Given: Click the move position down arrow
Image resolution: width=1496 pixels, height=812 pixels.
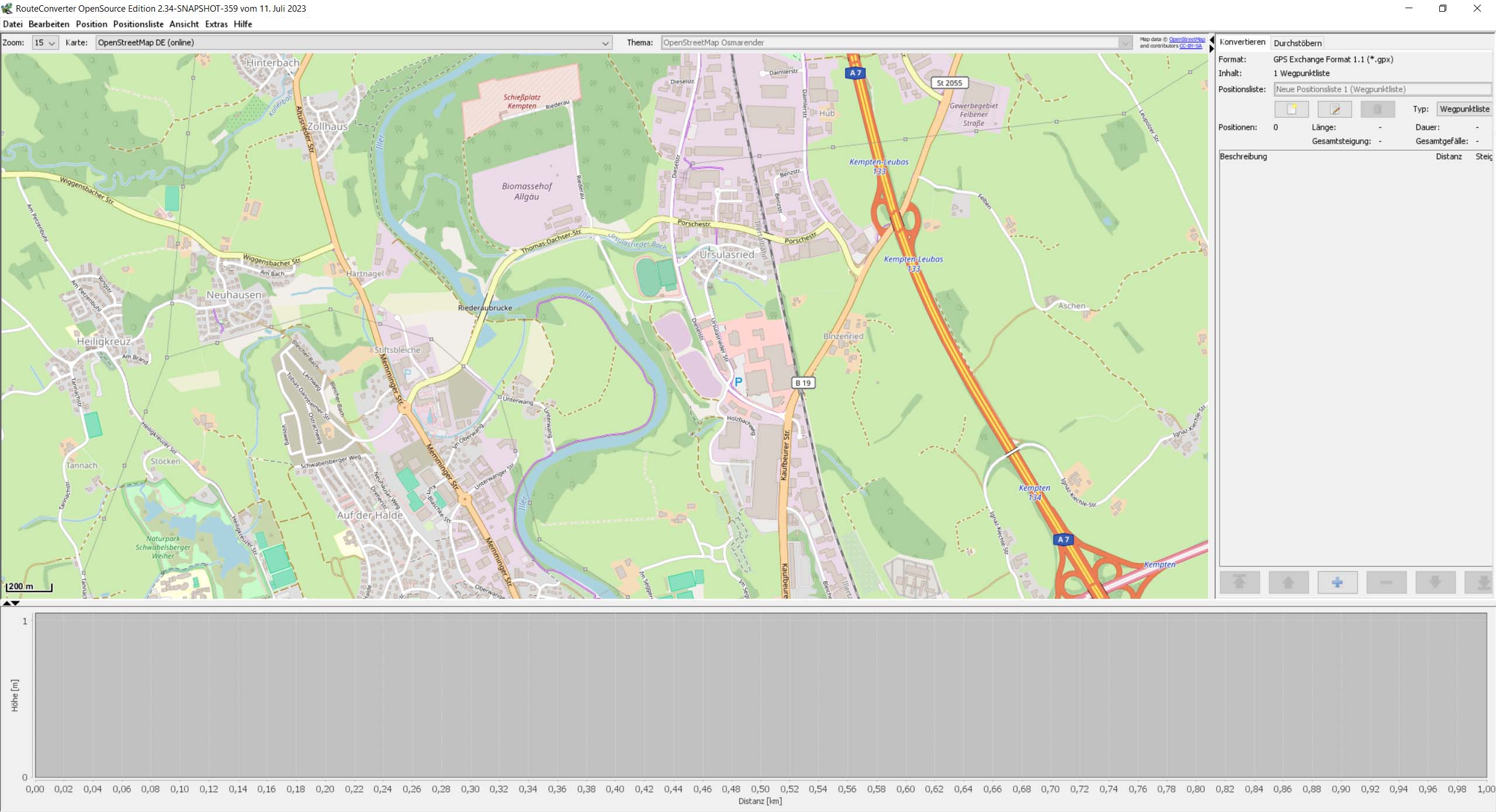Looking at the screenshot, I should (x=1435, y=582).
